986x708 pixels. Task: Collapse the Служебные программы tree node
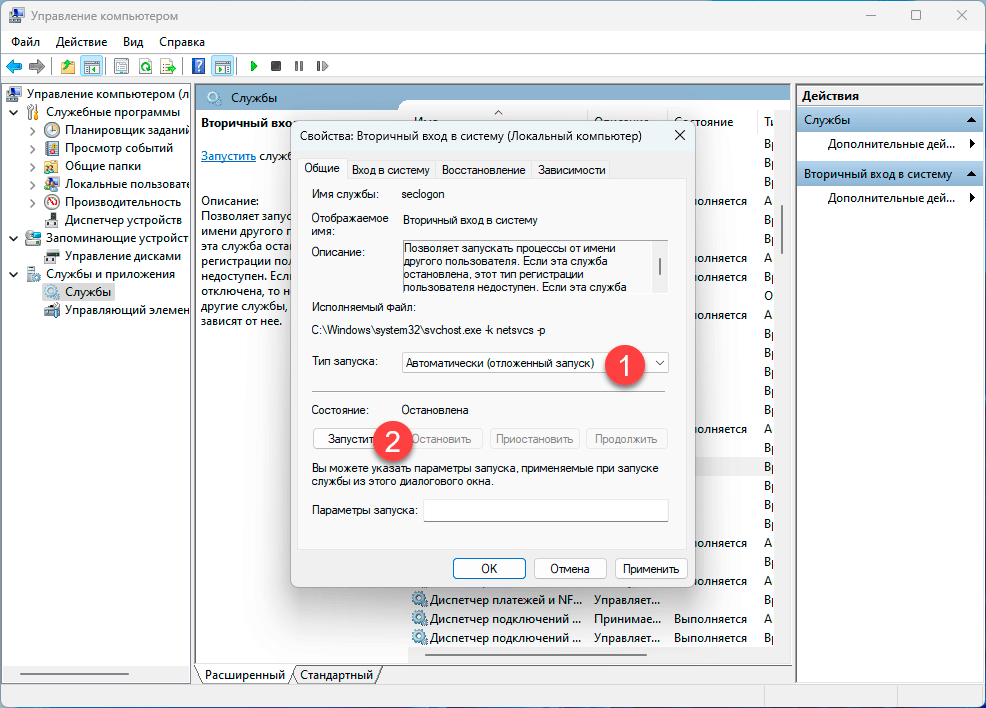[13, 112]
